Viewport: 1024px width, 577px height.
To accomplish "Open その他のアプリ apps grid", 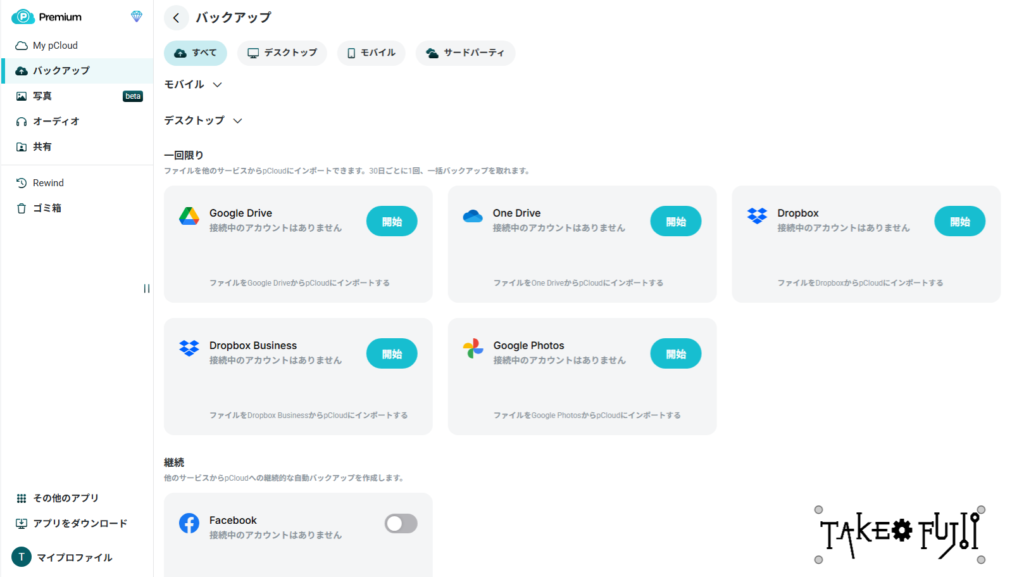I will tap(64, 497).
